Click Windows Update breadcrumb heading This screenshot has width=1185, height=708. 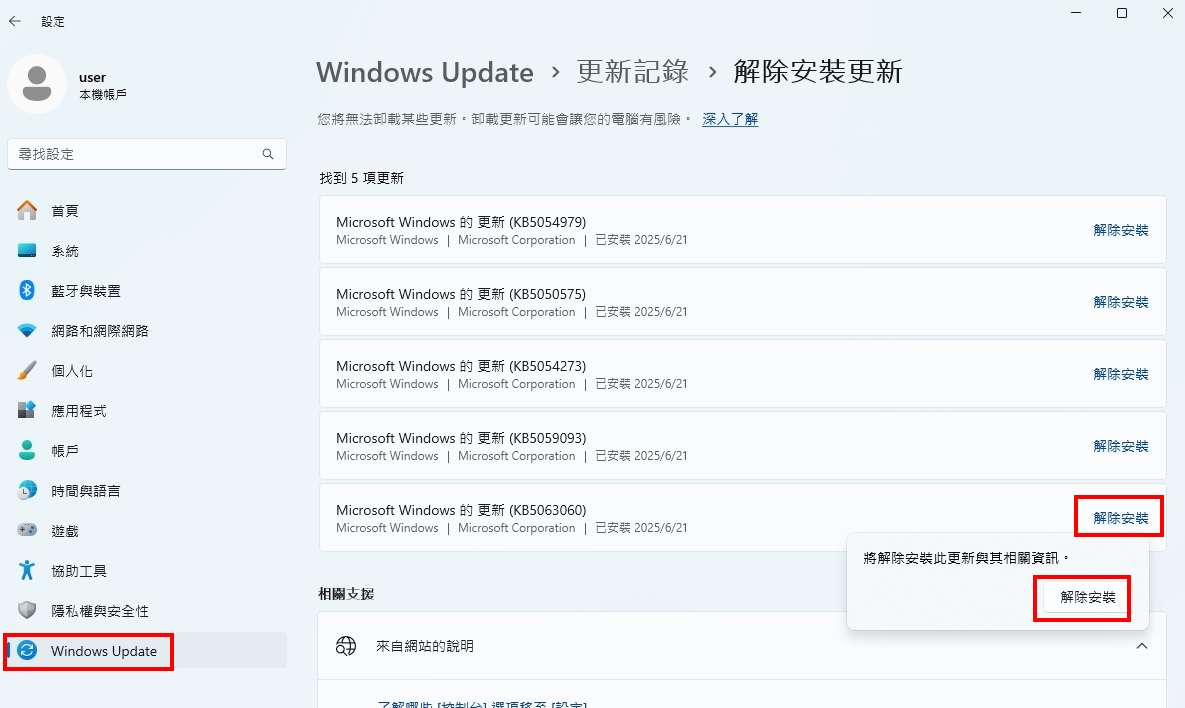[x=425, y=72]
